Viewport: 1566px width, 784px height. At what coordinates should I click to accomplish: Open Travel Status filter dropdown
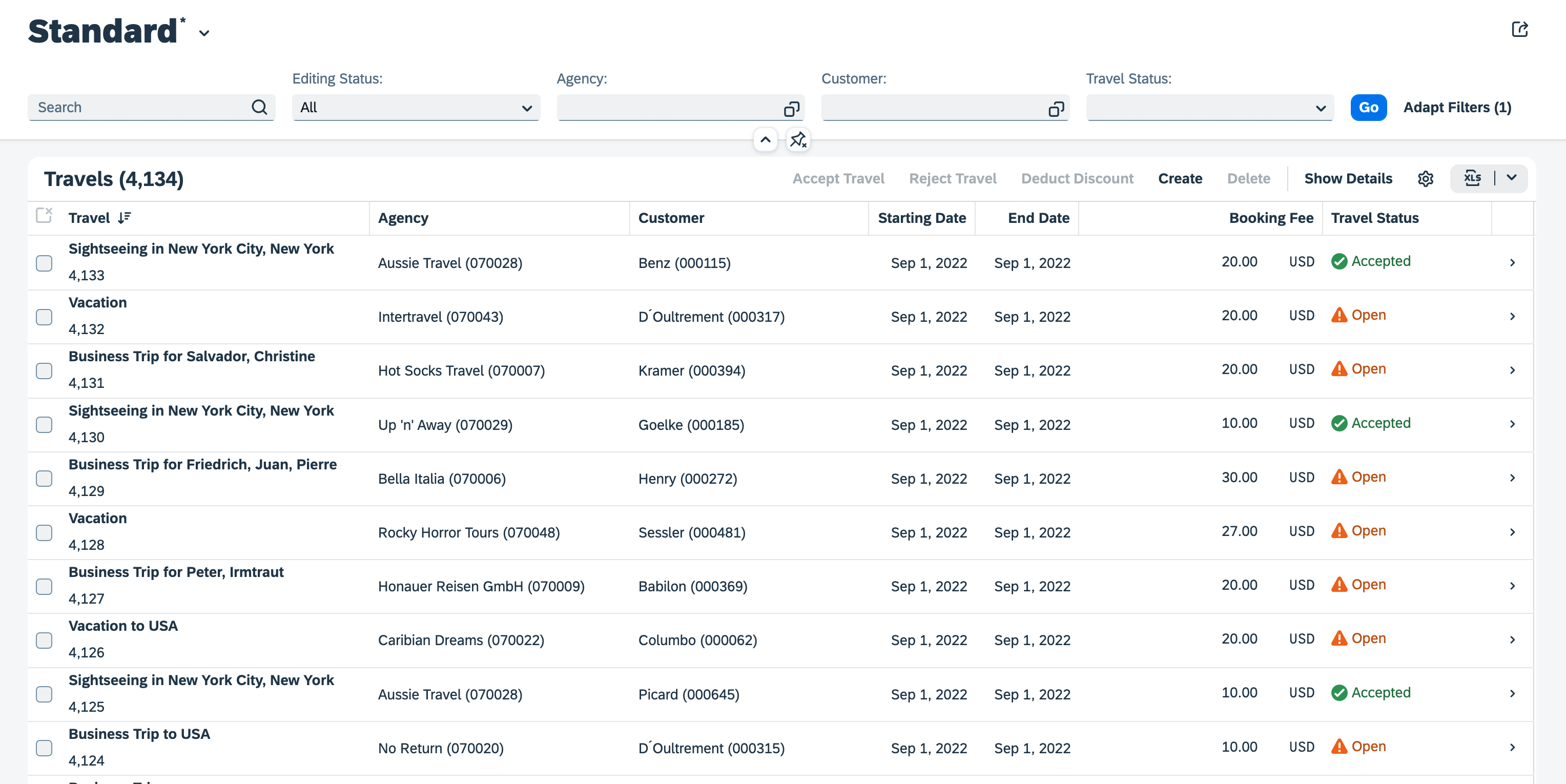1321,108
